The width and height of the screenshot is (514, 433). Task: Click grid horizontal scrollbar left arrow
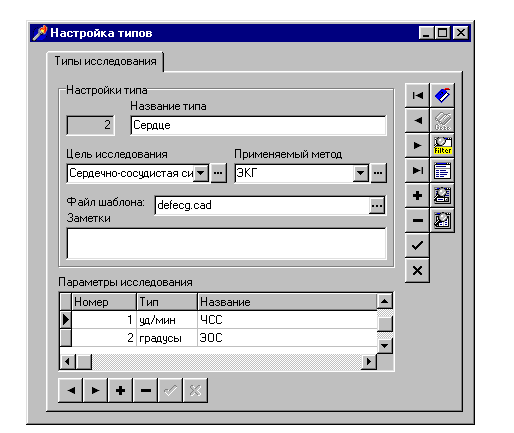[68, 361]
